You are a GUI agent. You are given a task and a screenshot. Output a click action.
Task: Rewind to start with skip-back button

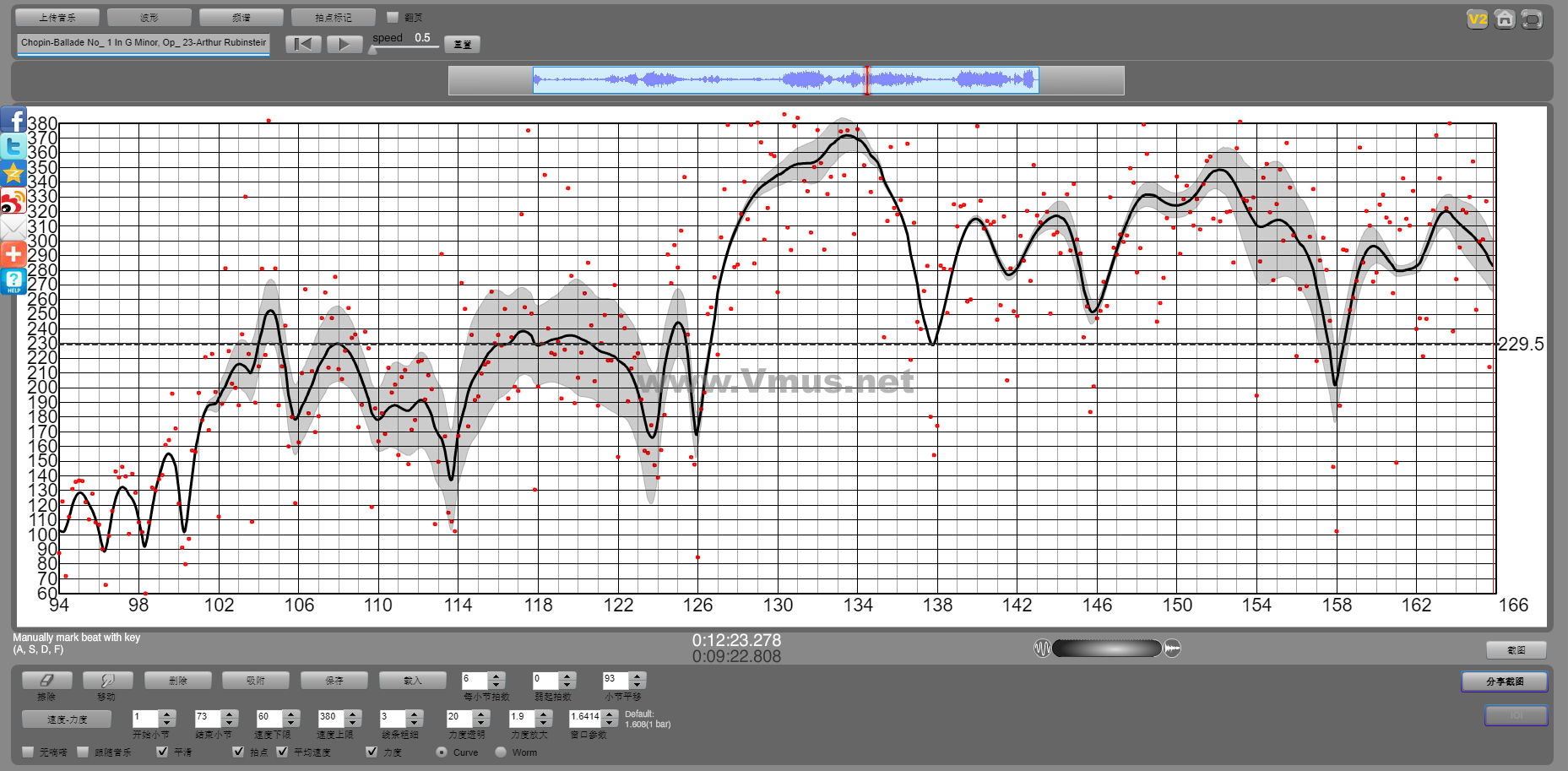pos(303,44)
